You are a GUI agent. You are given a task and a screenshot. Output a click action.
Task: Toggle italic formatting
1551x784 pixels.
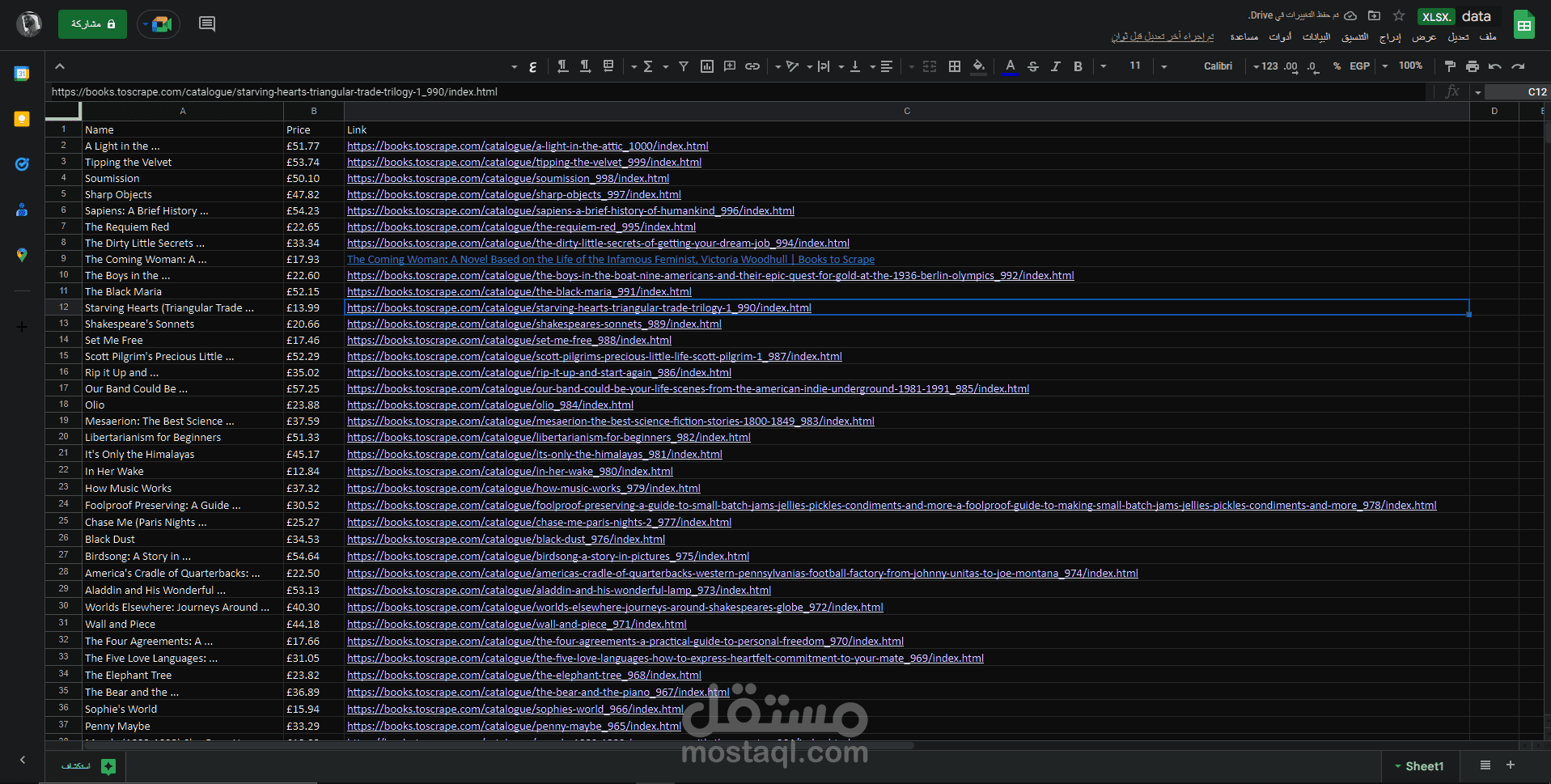(1056, 66)
